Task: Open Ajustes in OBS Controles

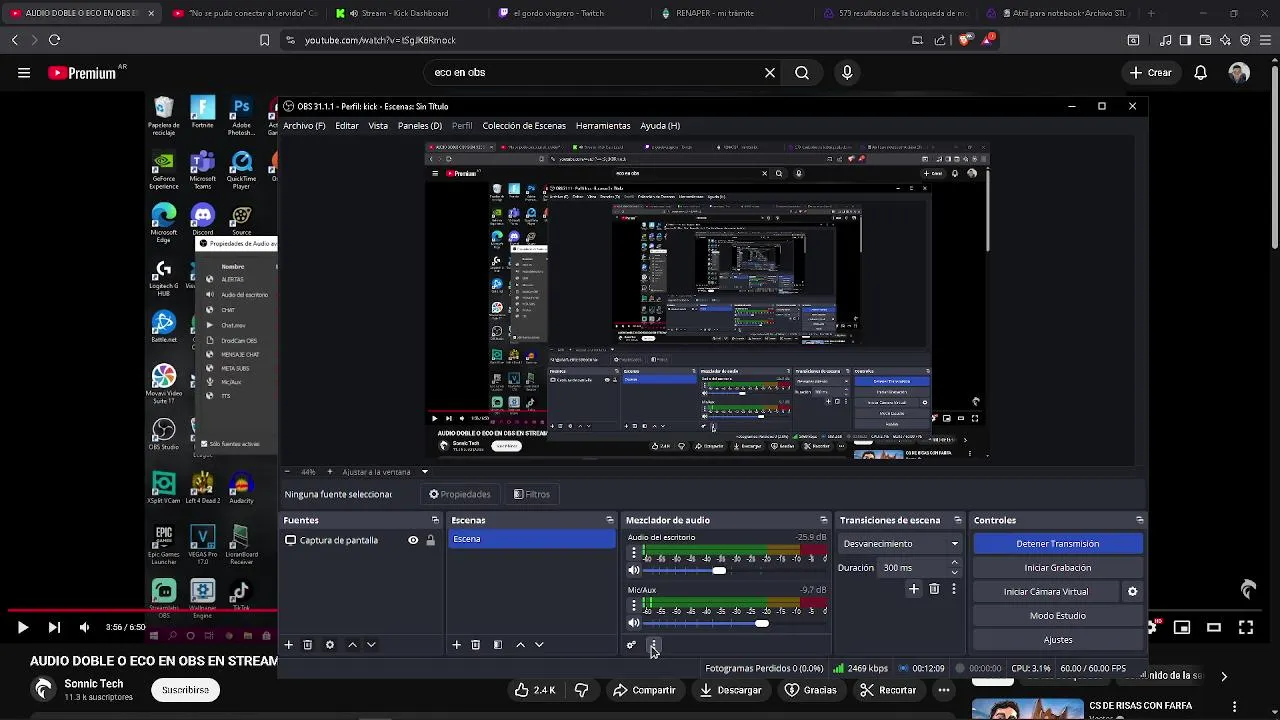Action: pyautogui.click(x=1058, y=640)
